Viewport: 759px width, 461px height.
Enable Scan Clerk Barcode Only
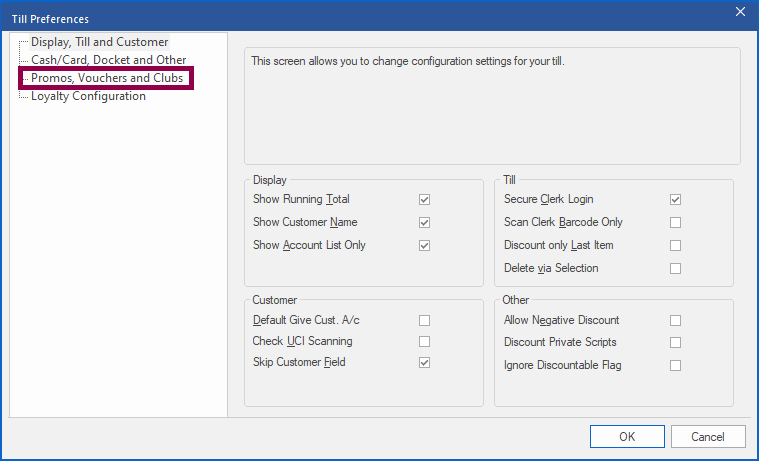(676, 222)
